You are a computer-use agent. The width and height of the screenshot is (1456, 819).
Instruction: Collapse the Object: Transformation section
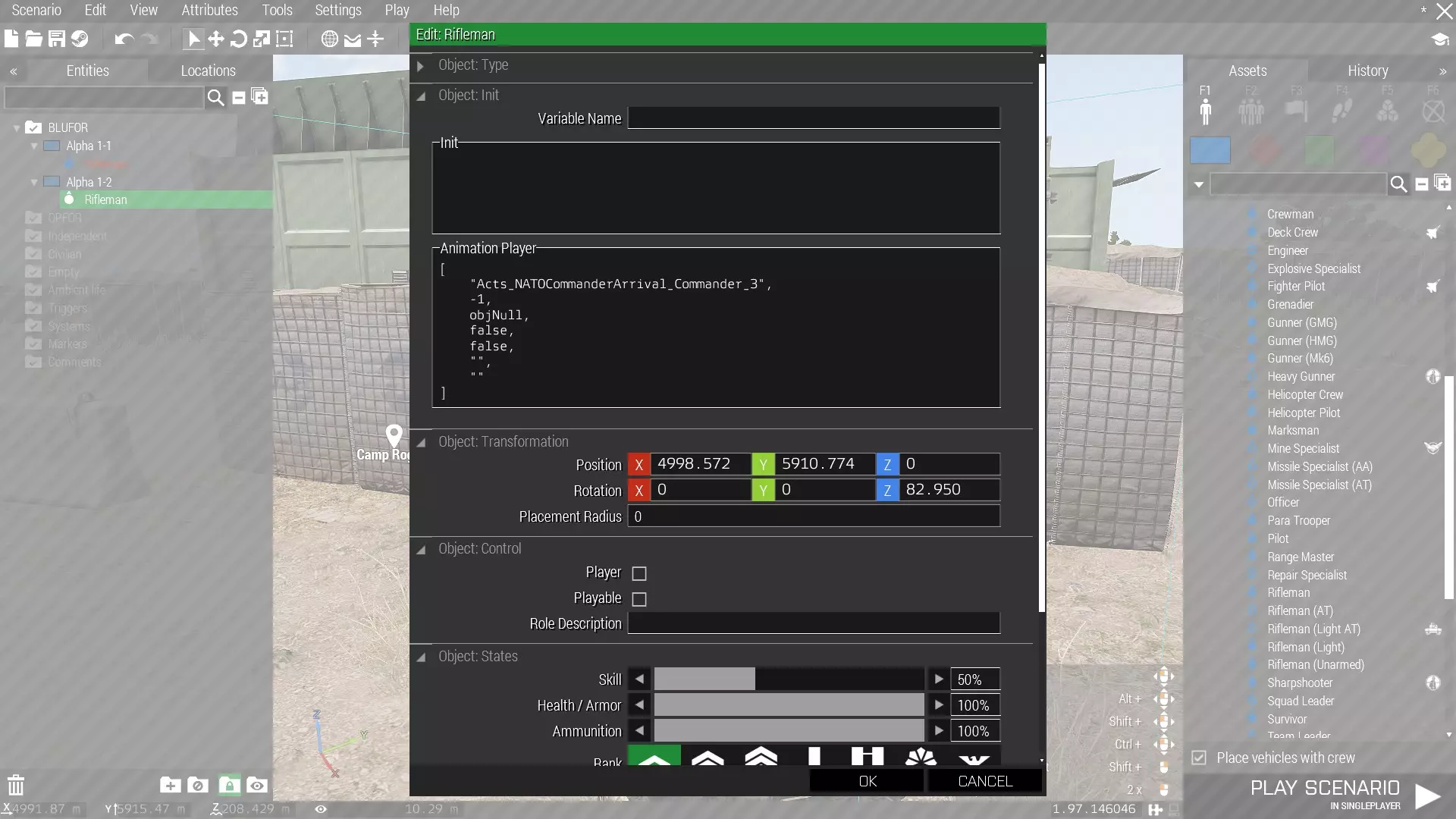421,442
